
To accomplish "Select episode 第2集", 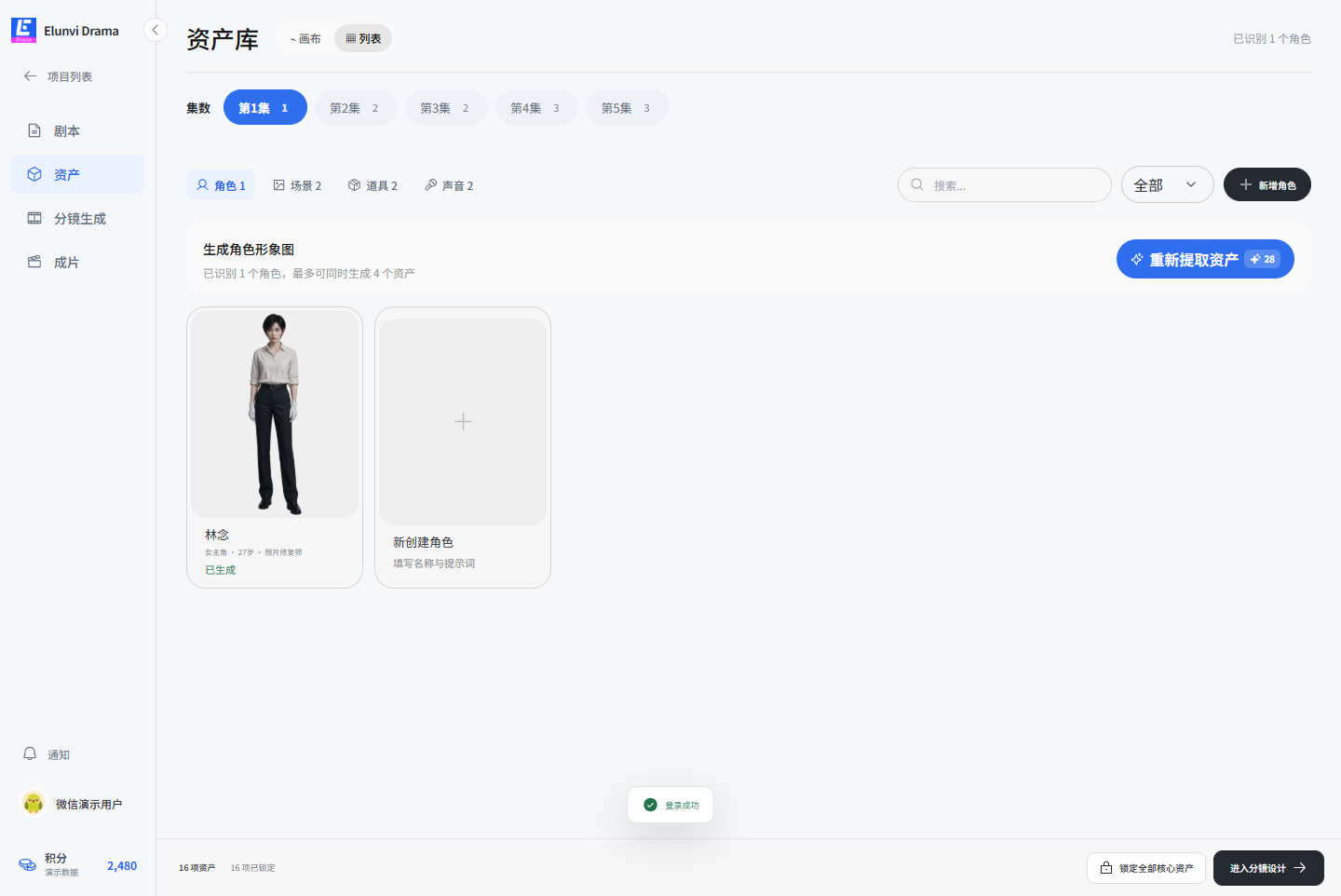I will click(x=356, y=108).
